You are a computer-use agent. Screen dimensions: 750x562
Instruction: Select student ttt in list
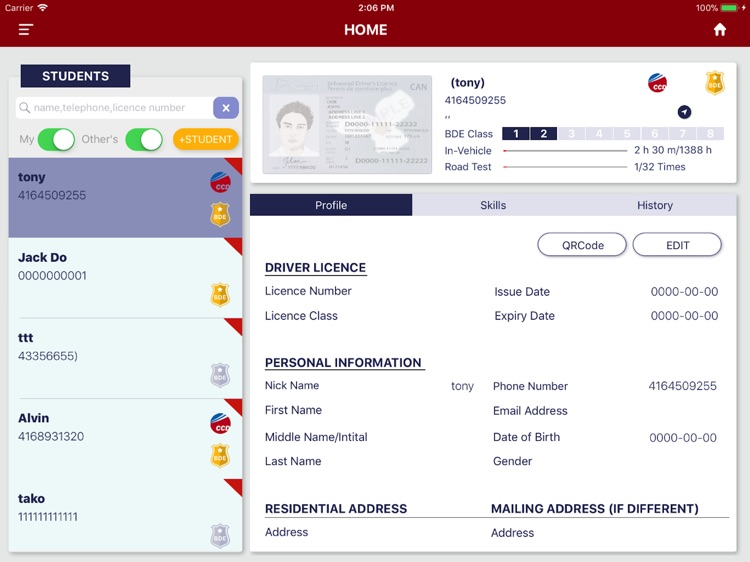tap(125, 358)
